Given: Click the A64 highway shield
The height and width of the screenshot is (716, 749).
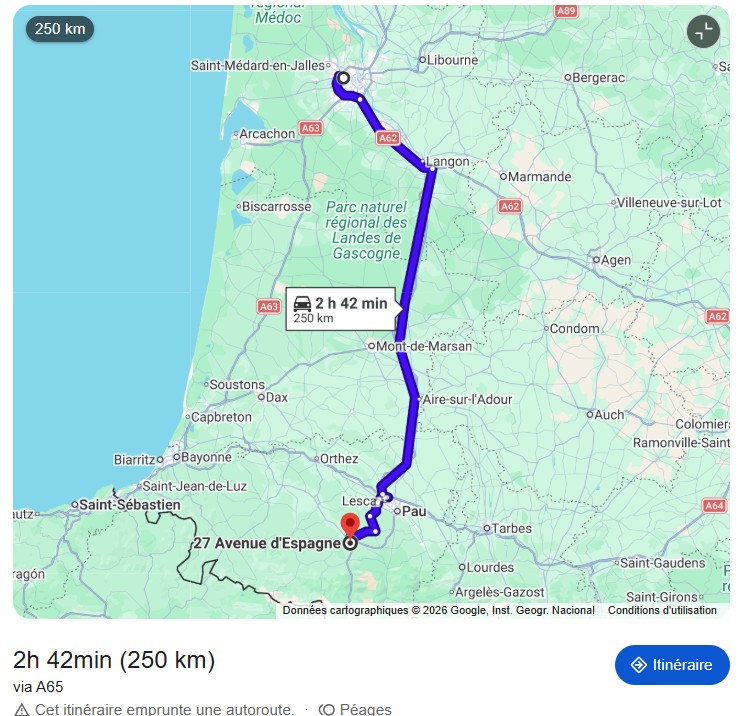Looking at the screenshot, I should coord(715,505).
